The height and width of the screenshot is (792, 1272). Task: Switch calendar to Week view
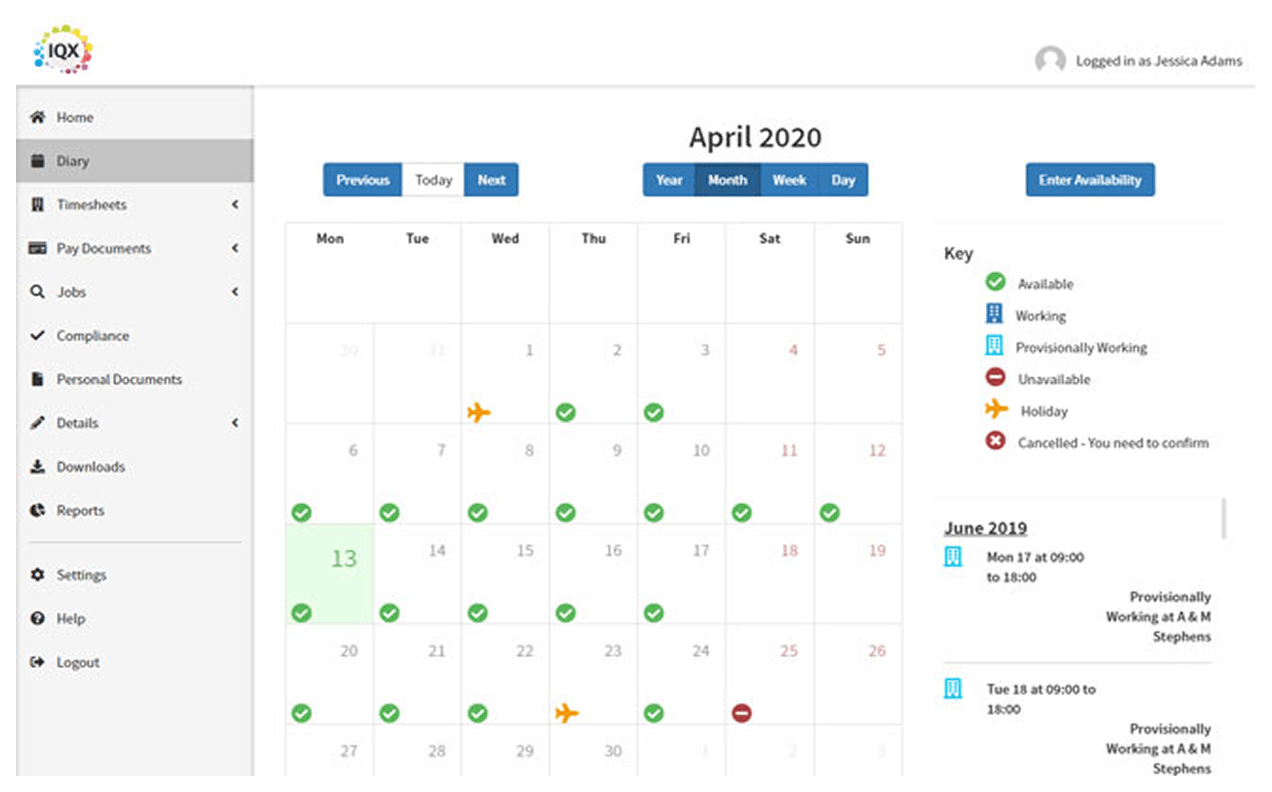click(x=789, y=180)
